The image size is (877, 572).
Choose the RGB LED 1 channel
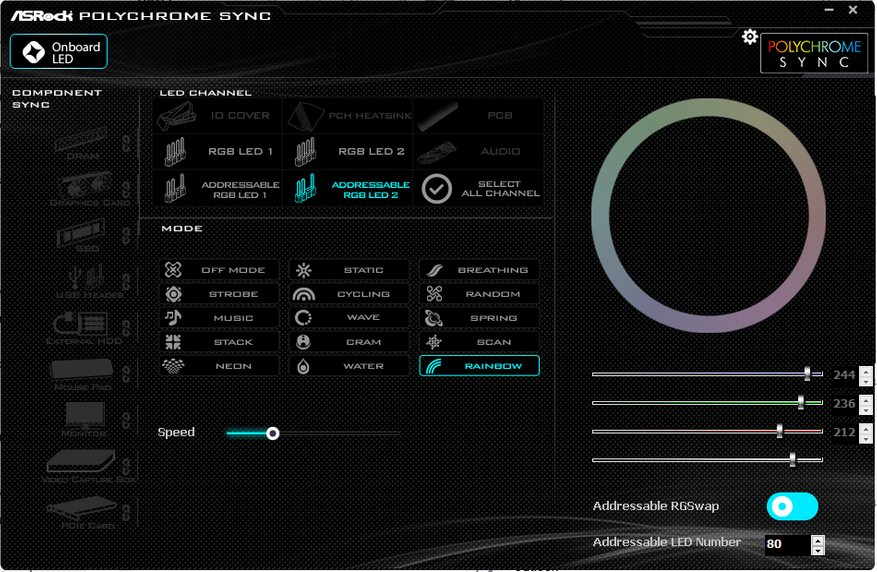click(217, 152)
